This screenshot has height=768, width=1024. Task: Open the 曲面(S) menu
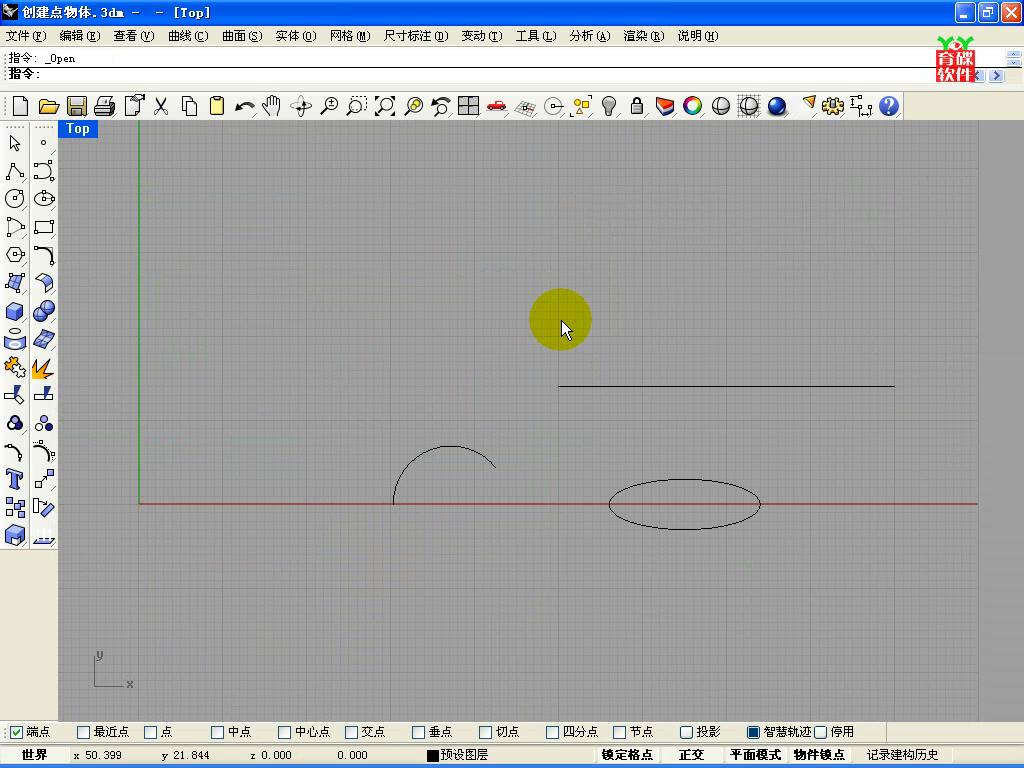[x=242, y=36]
